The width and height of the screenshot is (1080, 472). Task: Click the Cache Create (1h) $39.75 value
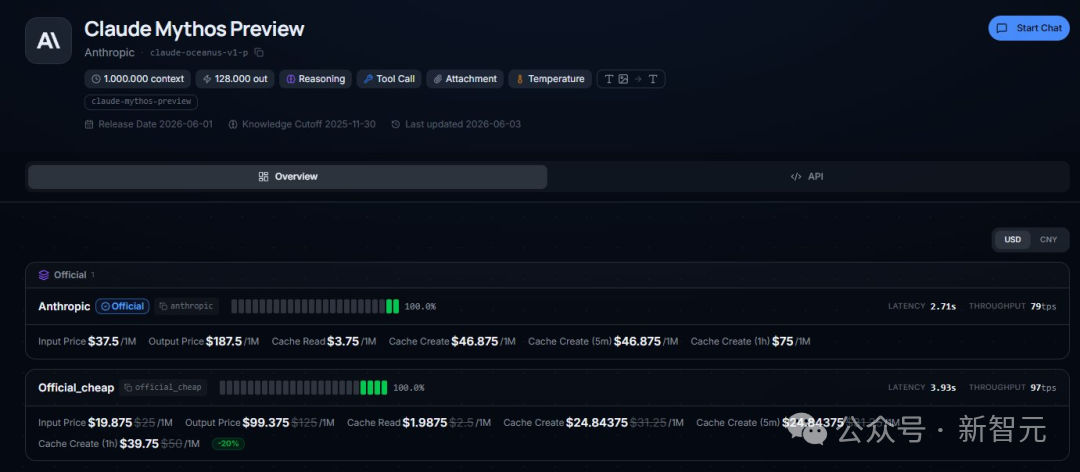click(139, 444)
